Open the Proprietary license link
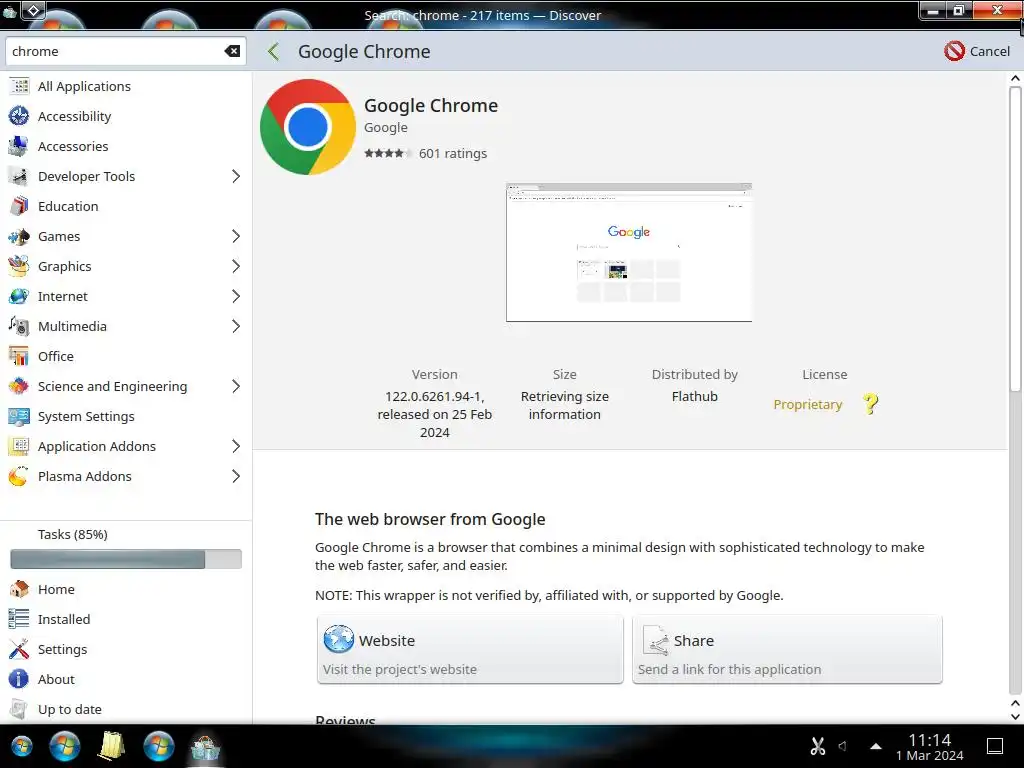The image size is (1024, 768). pos(808,404)
